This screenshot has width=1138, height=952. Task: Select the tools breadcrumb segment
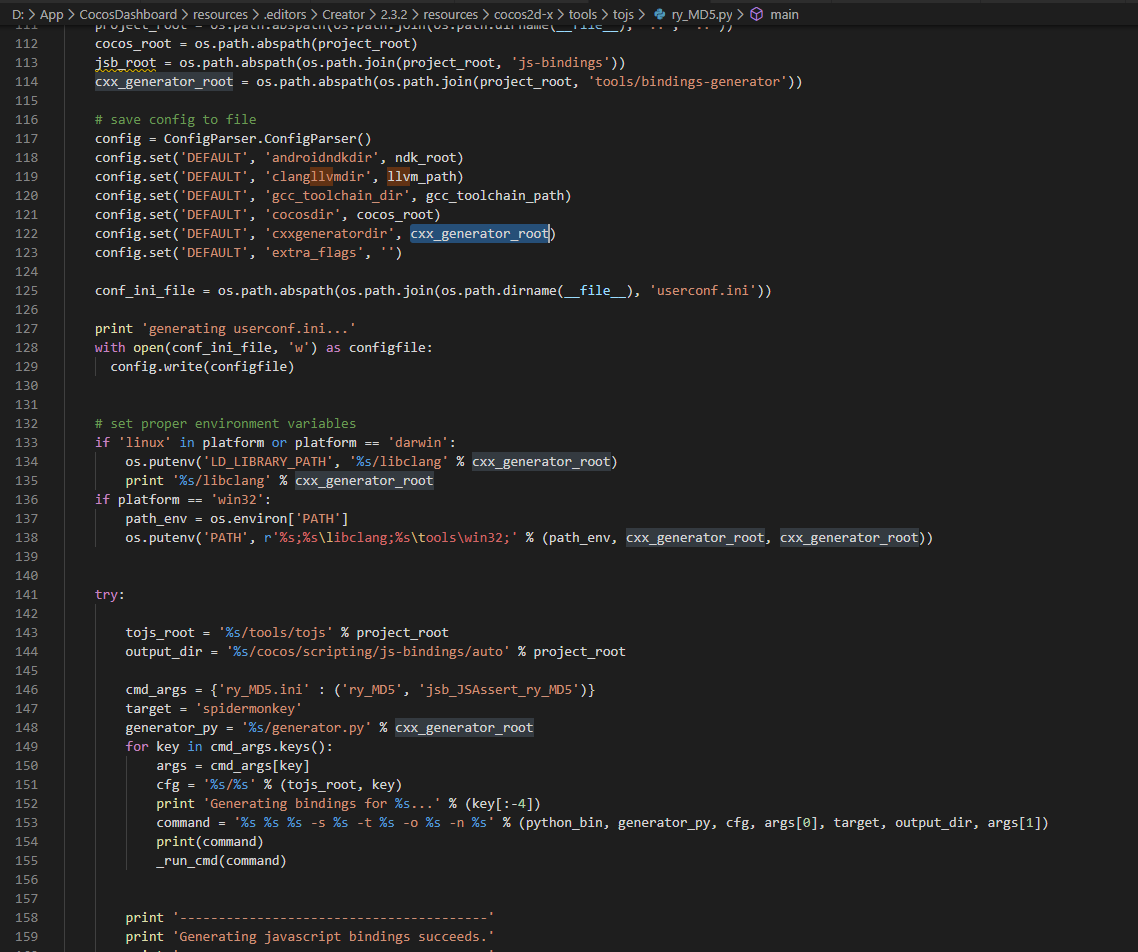pos(583,15)
